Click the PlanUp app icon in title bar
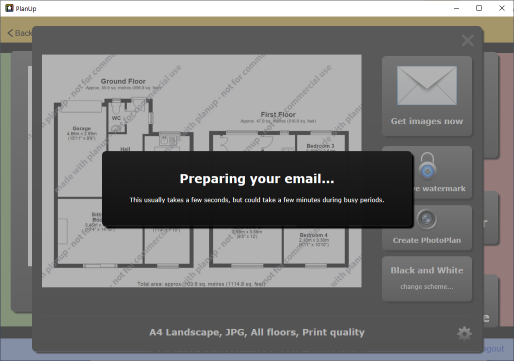 click(9, 8)
